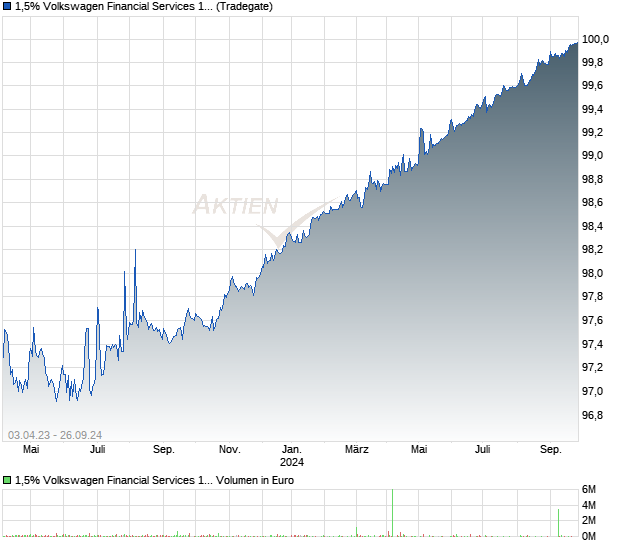Click the 0M volume axis label
This screenshot has width=620, height=546.
(x=592, y=535)
